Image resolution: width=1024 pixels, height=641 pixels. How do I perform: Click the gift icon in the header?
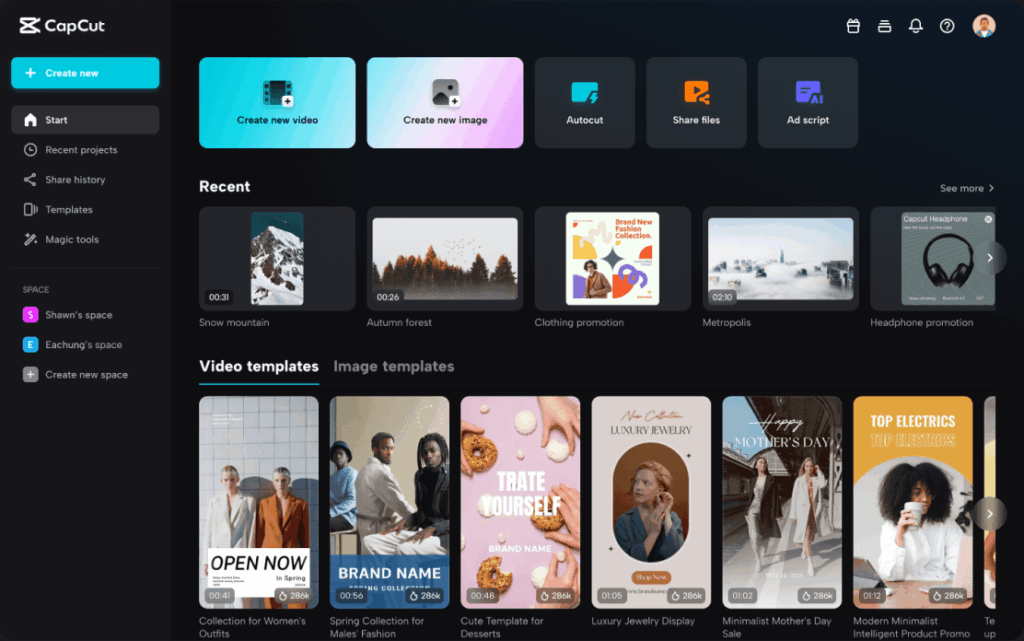[853, 26]
